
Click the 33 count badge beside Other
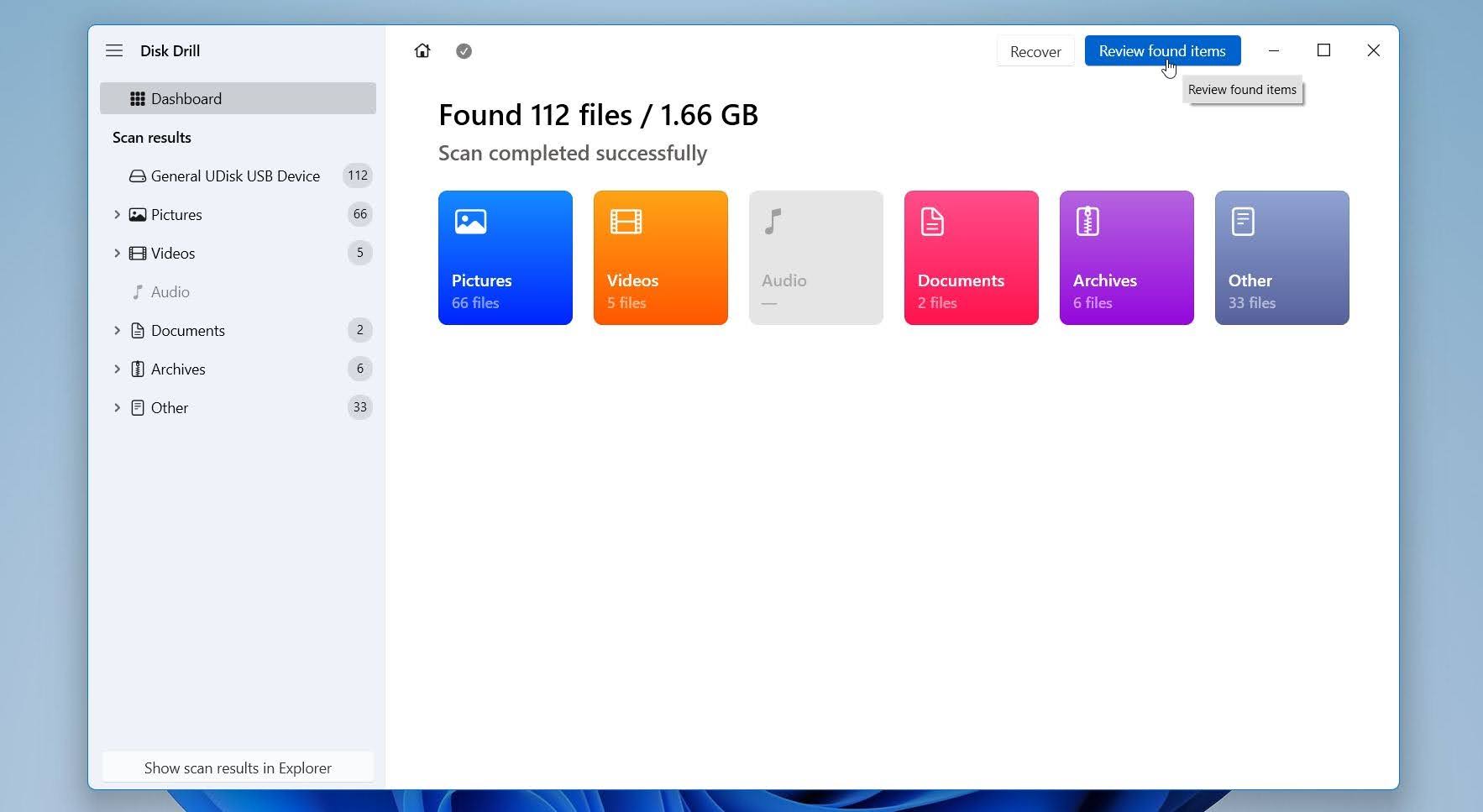360,407
